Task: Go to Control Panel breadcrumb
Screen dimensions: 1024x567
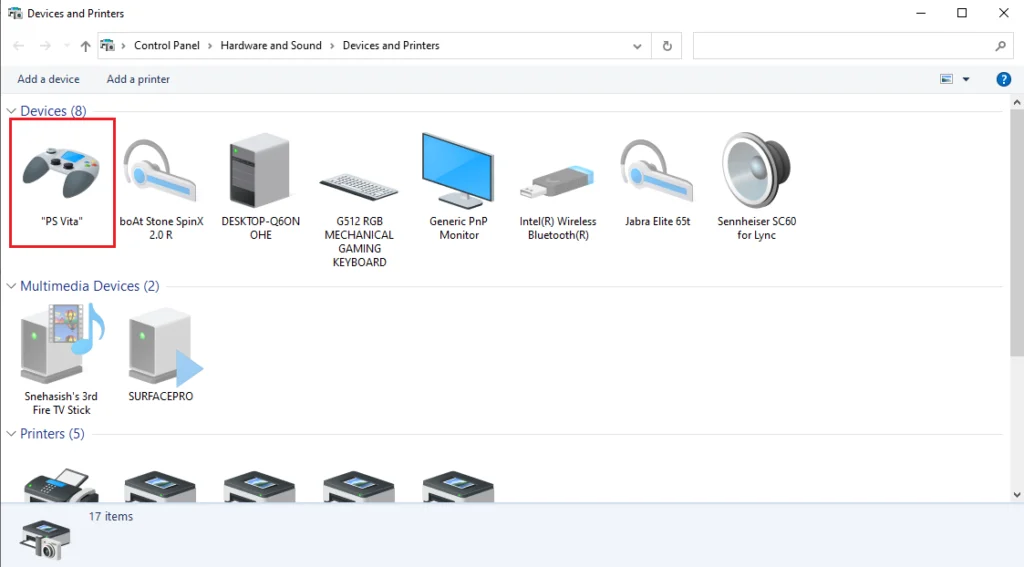Action: point(167,45)
